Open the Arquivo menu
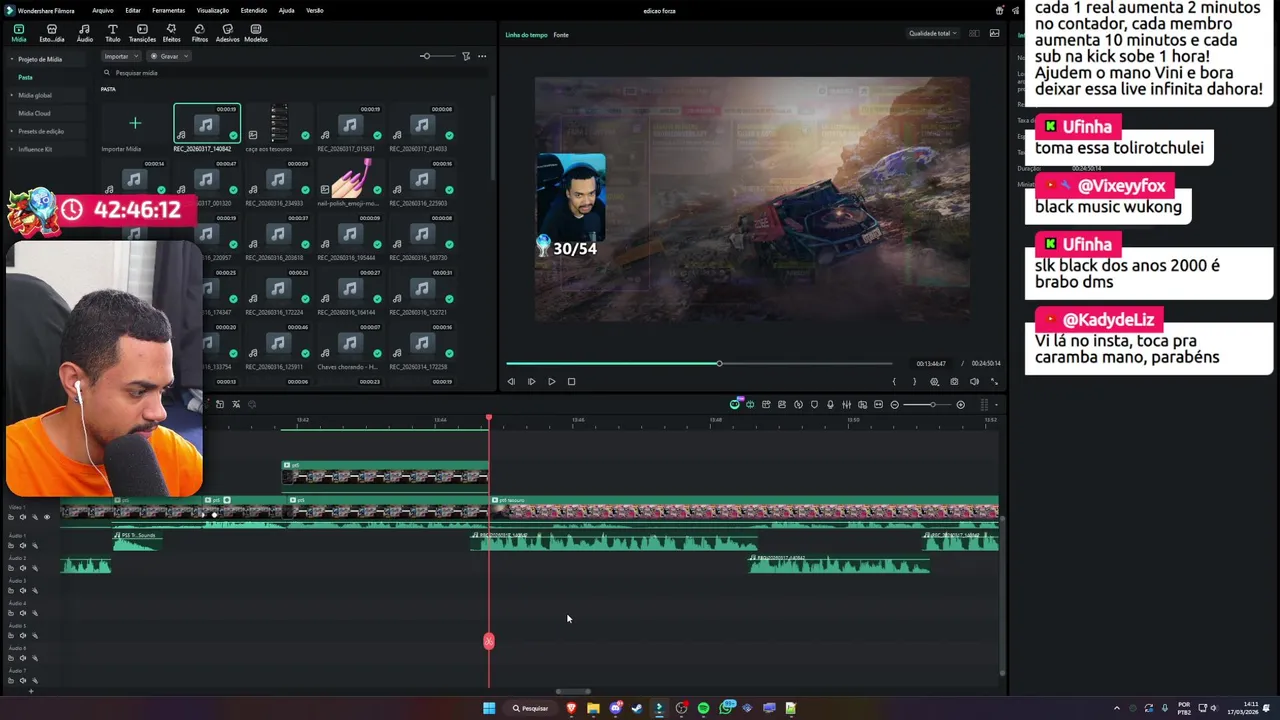Image resolution: width=1280 pixels, height=720 pixels. (x=102, y=10)
